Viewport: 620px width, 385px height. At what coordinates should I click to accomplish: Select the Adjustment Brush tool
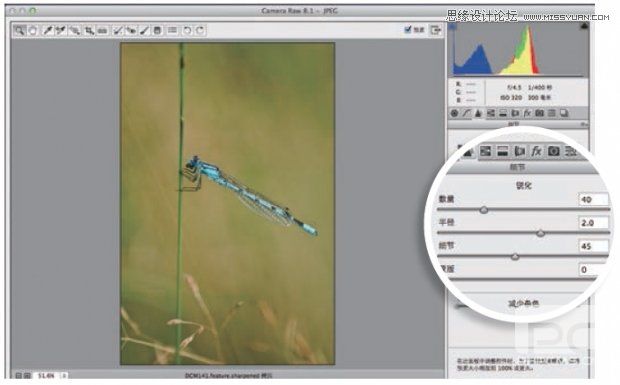pos(144,30)
